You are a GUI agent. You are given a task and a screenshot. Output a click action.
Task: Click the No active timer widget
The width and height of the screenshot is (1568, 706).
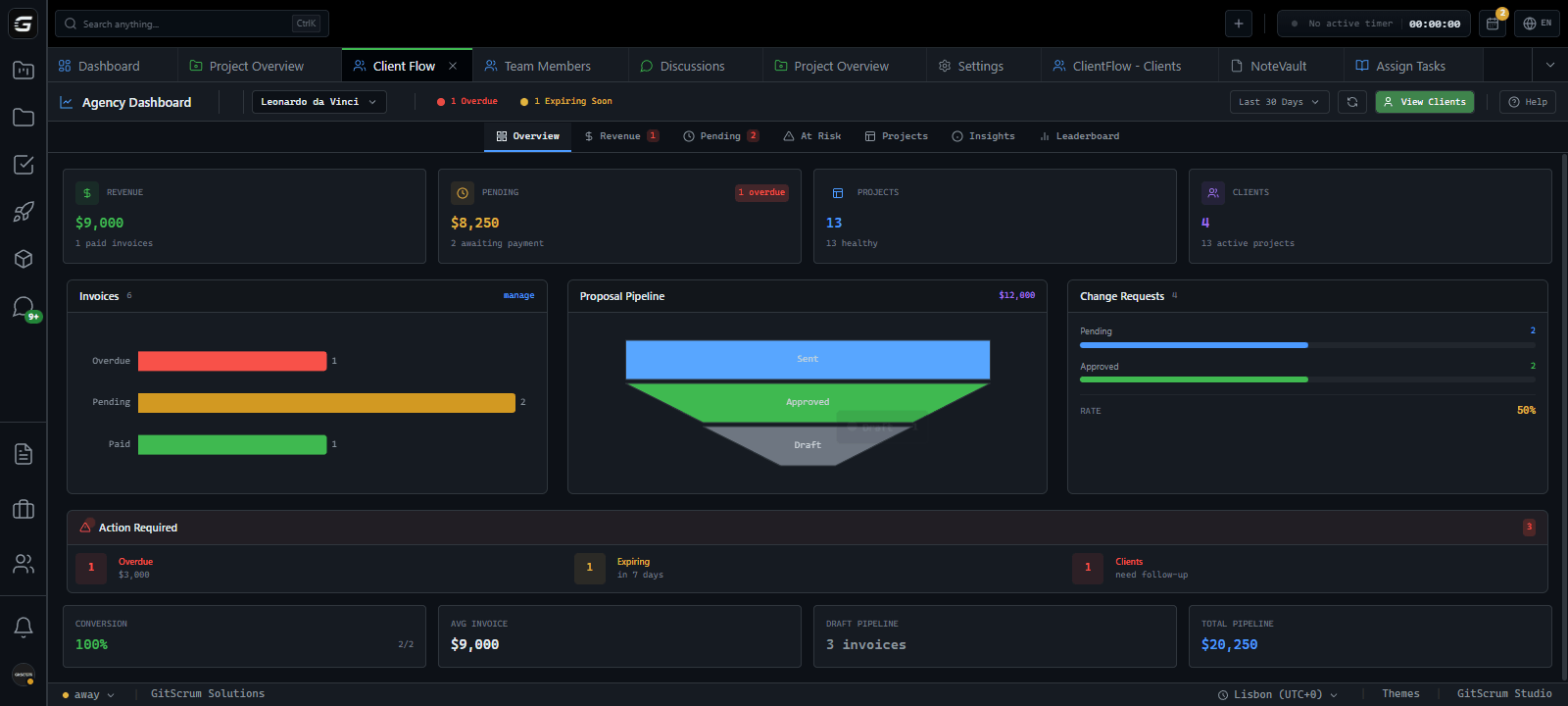pyautogui.click(x=1374, y=24)
